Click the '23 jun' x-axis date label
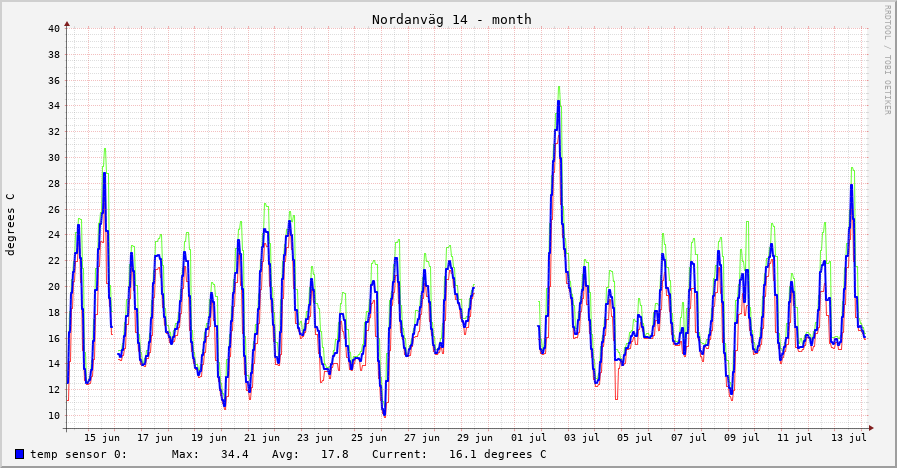The image size is (897, 468). [x=315, y=438]
